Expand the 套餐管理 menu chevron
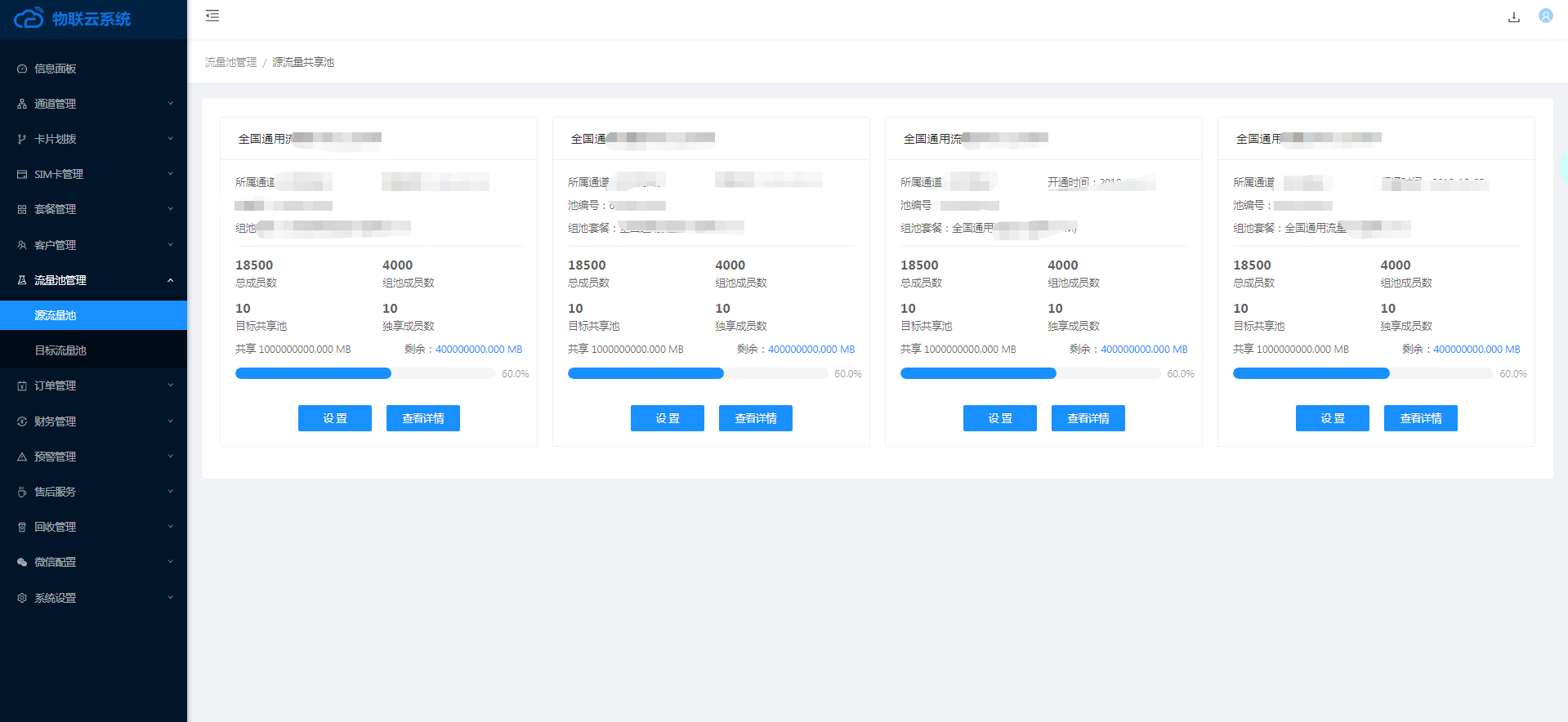The image size is (1568, 722). (x=171, y=209)
